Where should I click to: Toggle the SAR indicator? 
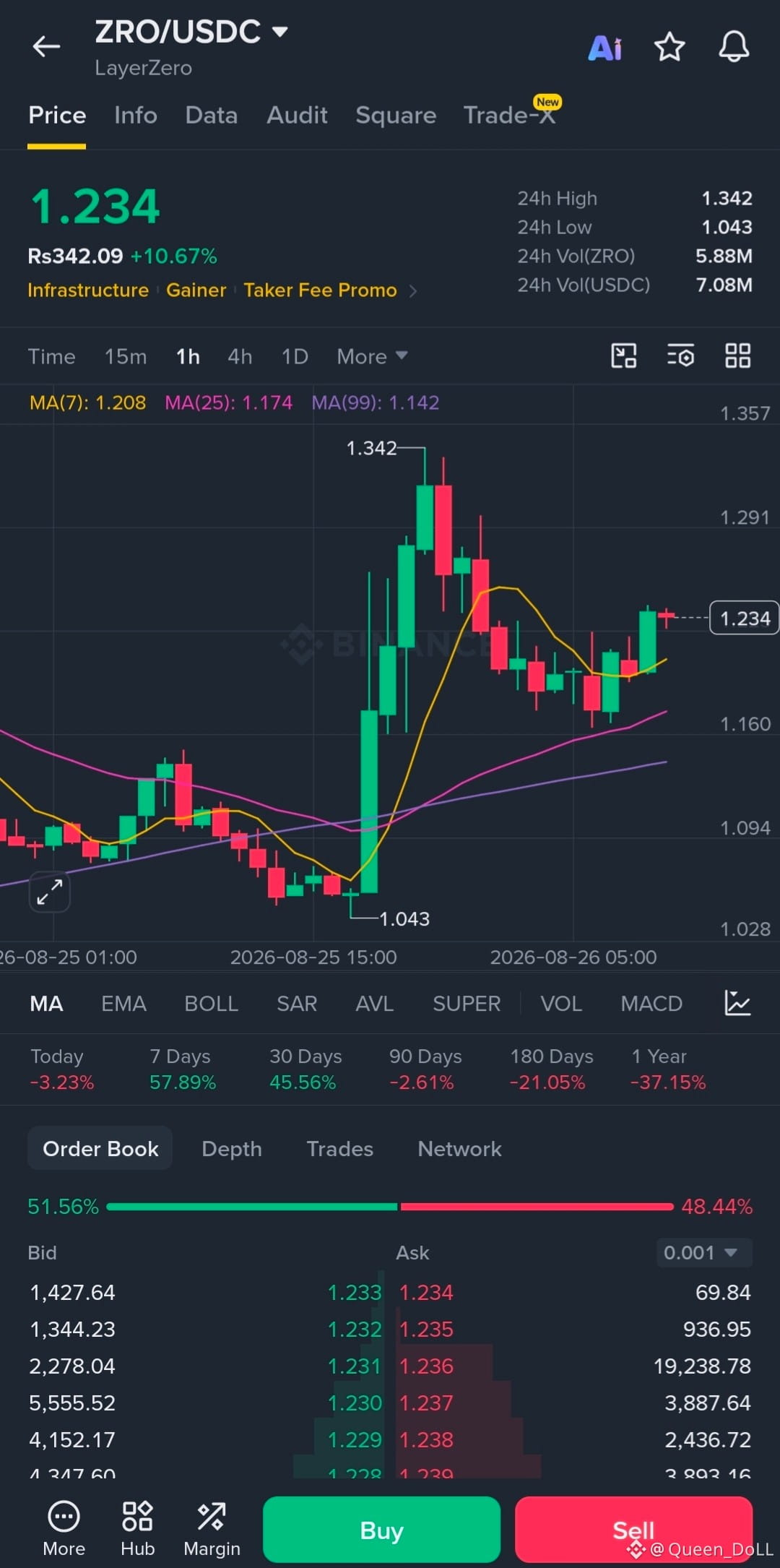click(x=297, y=1004)
